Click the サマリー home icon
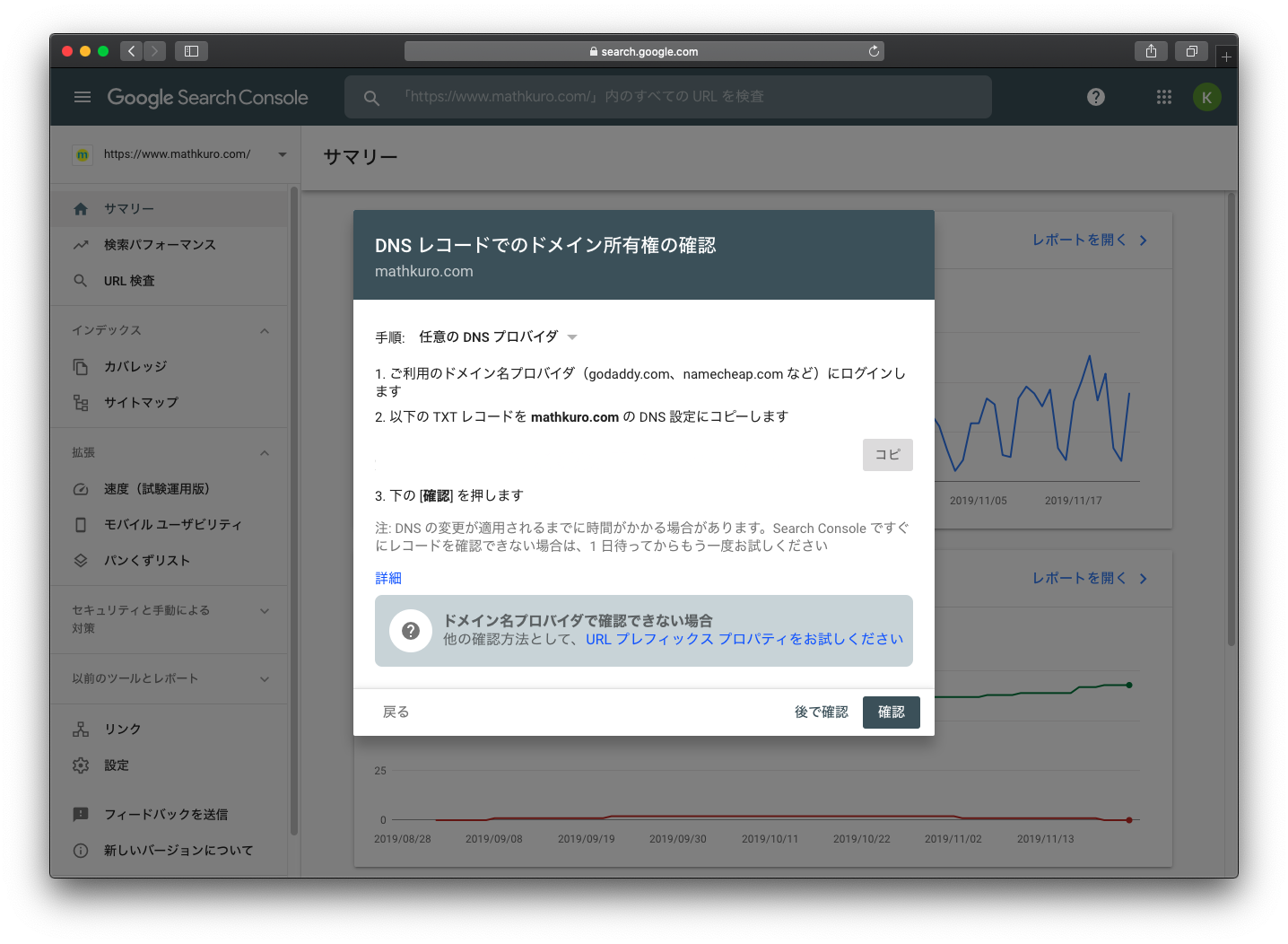Screen dimensions: 1288x944 (81, 209)
